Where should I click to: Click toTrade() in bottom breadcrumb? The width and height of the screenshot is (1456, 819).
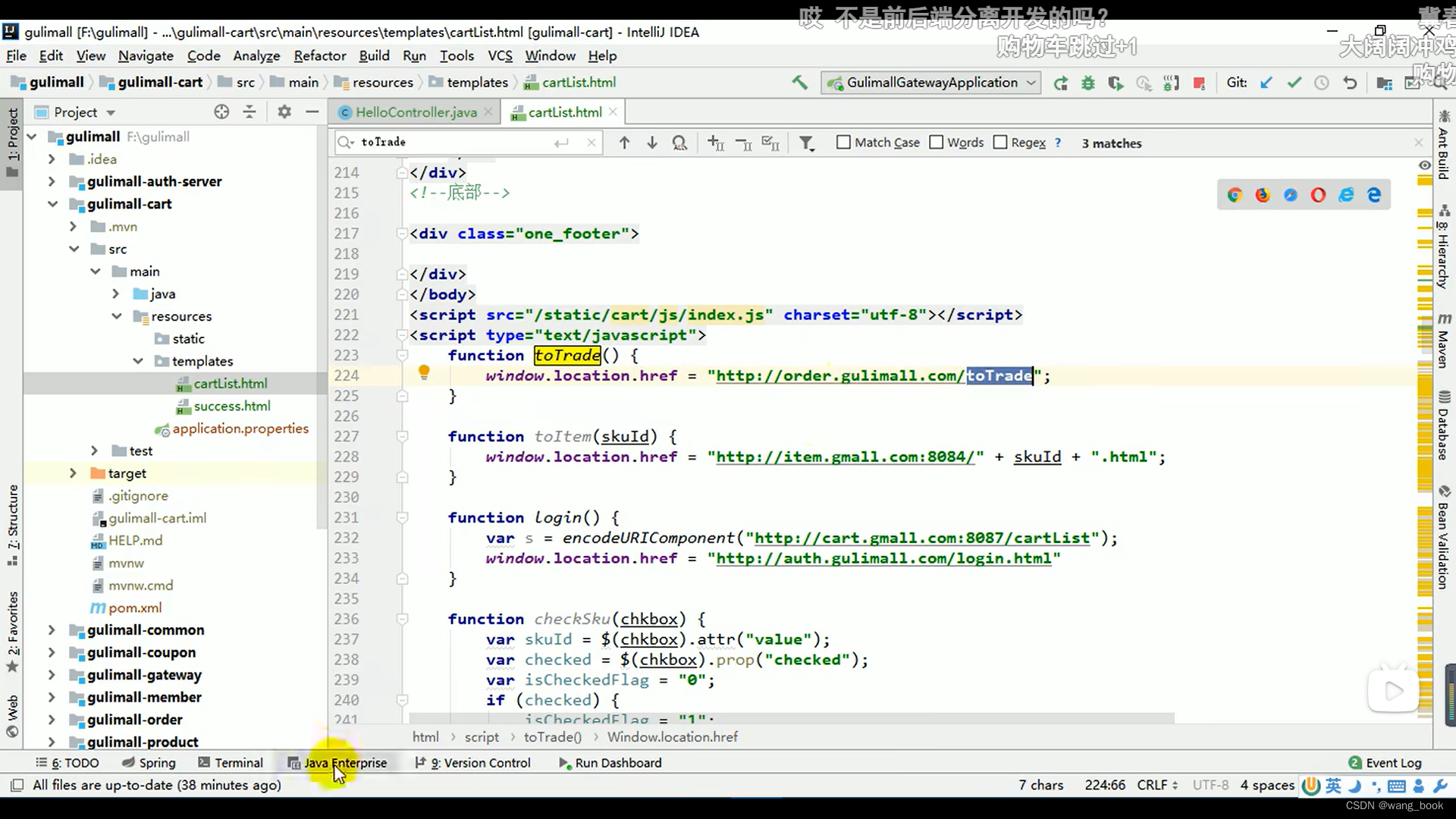click(x=552, y=737)
